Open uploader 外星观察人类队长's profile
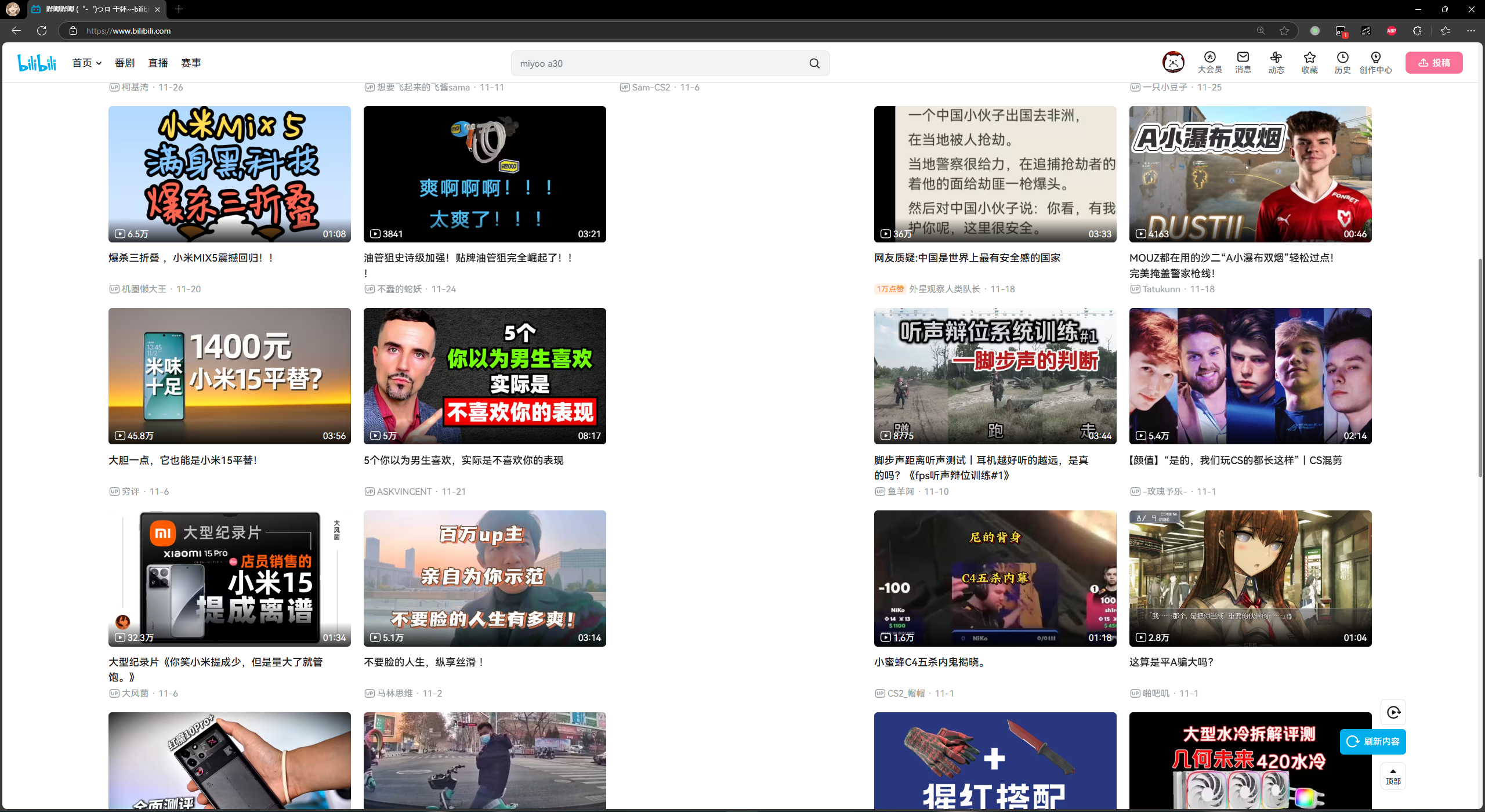The width and height of the screenshot is (1485, 812). point(944,289)
